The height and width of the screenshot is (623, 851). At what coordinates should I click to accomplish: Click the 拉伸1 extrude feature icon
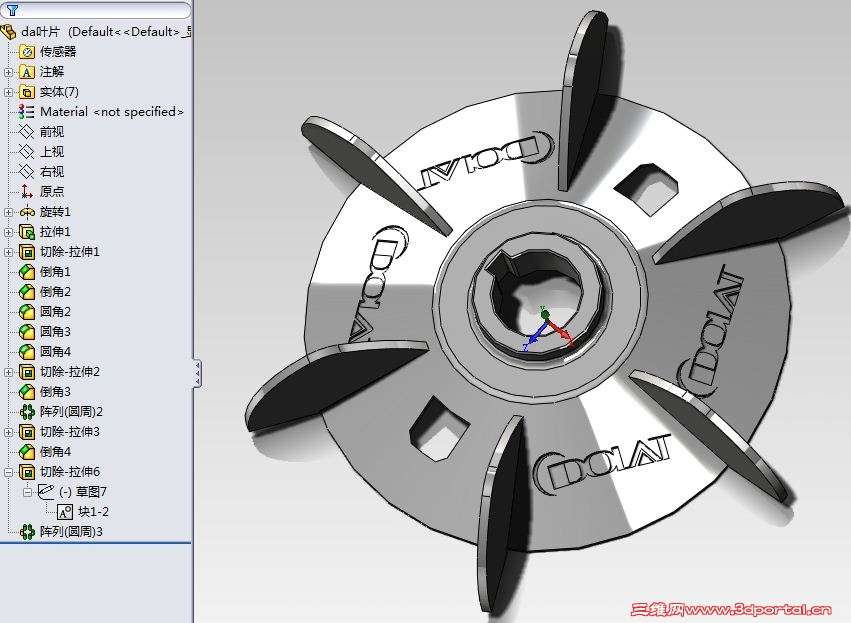pyautogui.click(x=27, y=232)
